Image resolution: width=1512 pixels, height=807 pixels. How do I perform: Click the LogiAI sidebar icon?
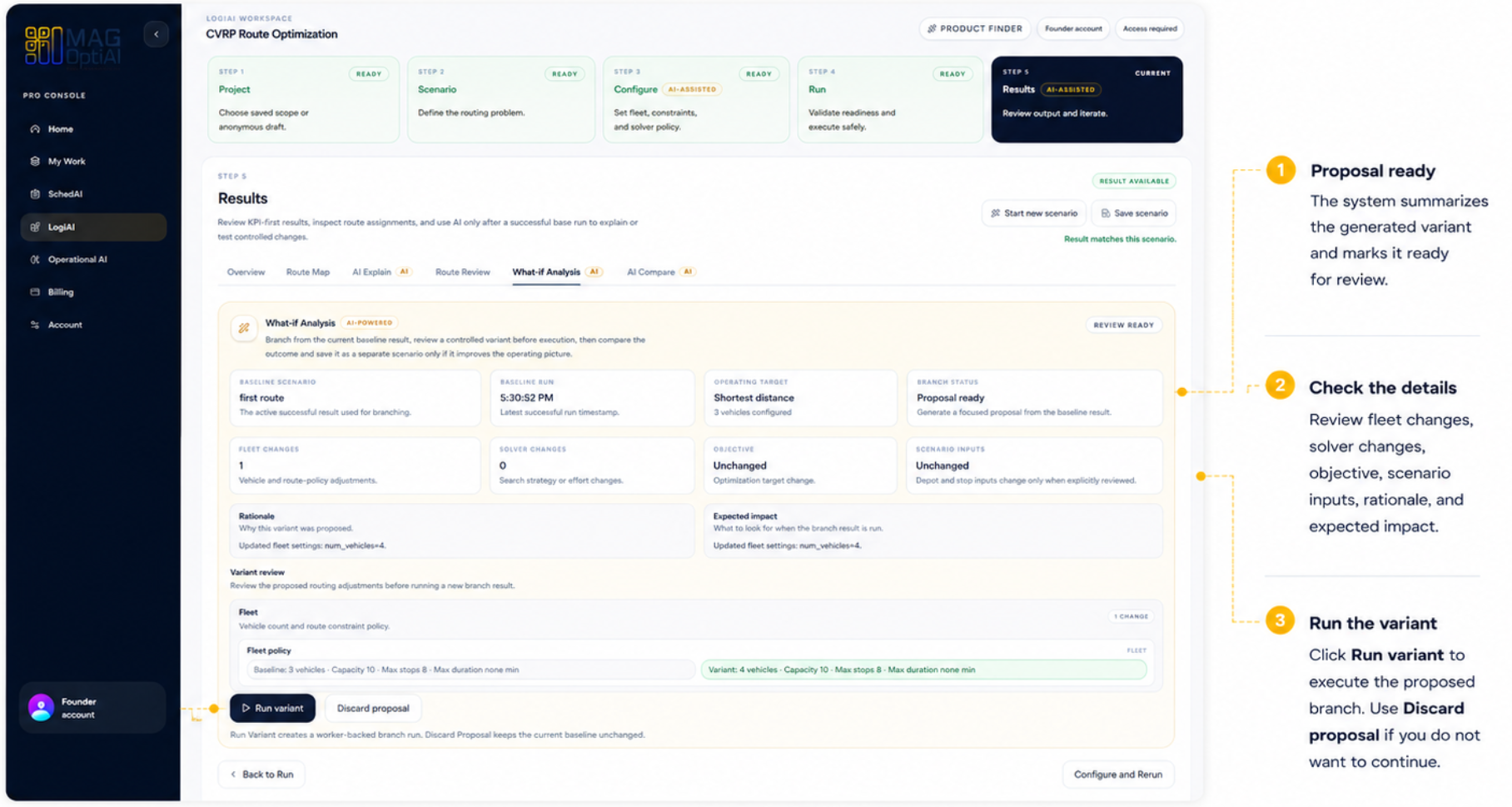pos(35,227)
